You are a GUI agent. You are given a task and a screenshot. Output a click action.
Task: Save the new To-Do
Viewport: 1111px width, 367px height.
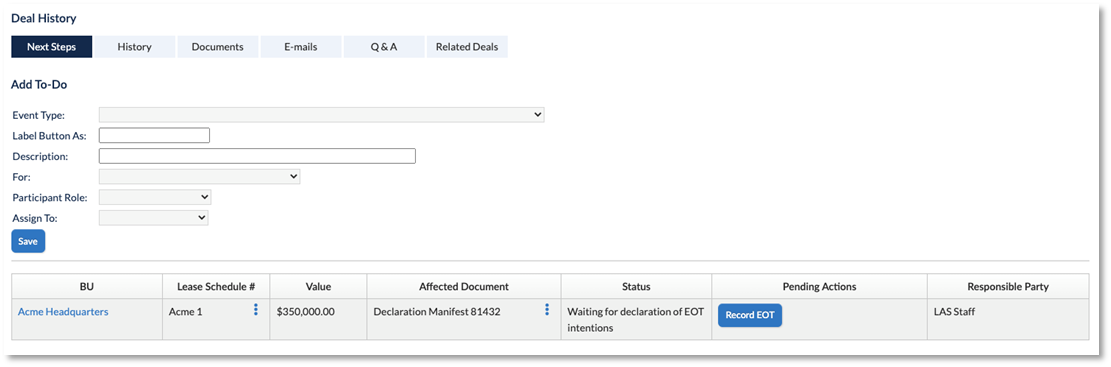[28, 241]
